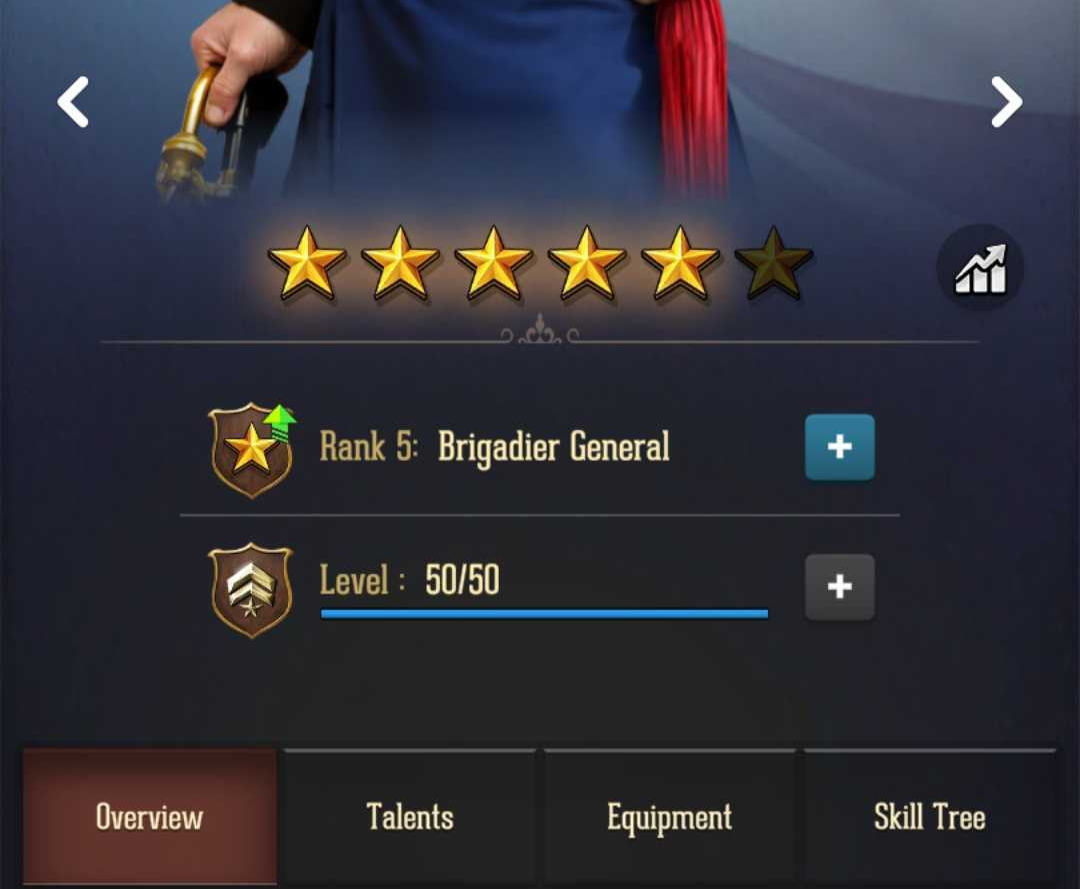Open the Equipment tab

669,817
